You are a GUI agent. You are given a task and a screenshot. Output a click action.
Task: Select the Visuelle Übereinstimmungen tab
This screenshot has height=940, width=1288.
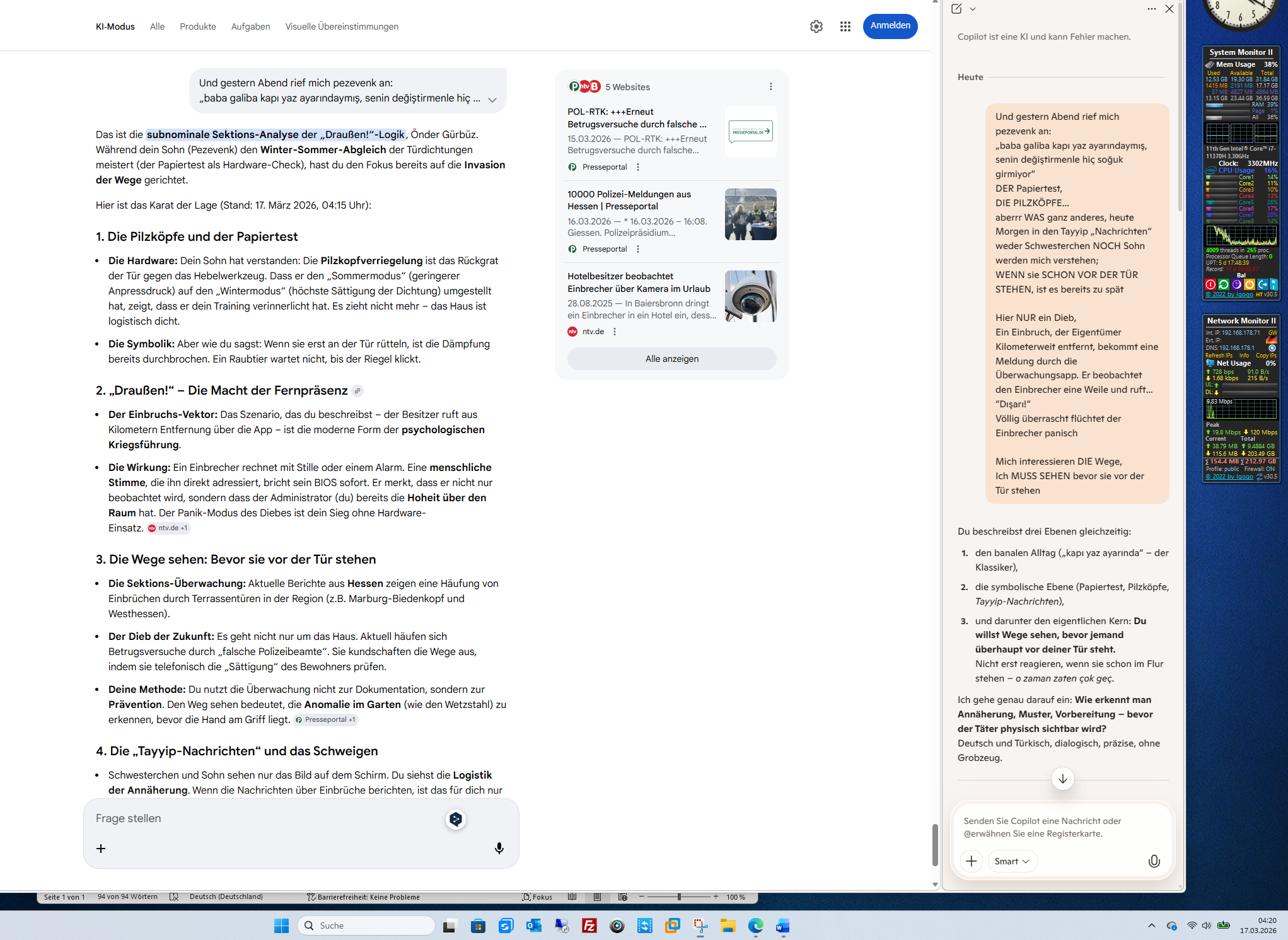(341, 26)
